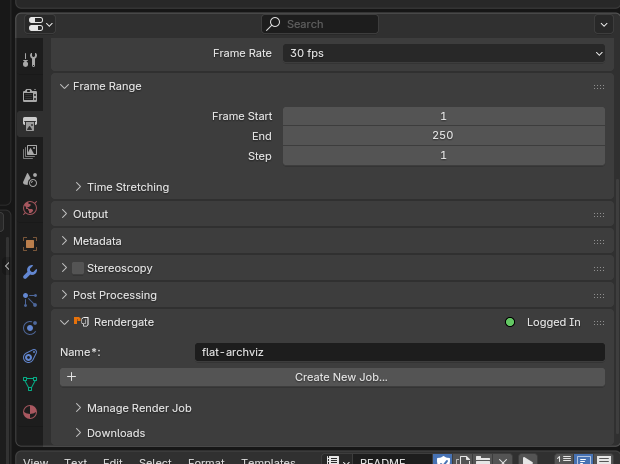Open the Edit menu
This screenshot has width=620, height=464.
(113, 461)
